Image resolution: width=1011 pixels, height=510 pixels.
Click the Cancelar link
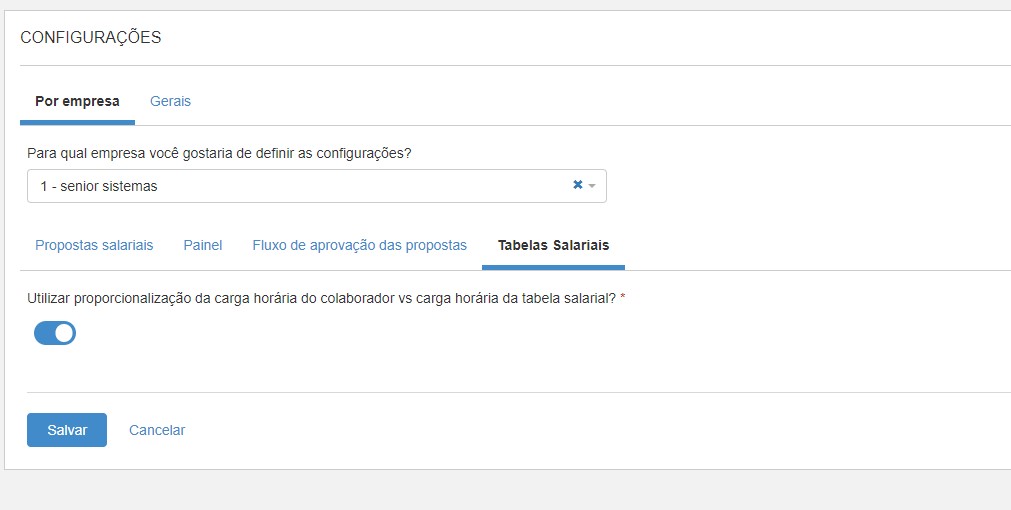click(157, 430)
